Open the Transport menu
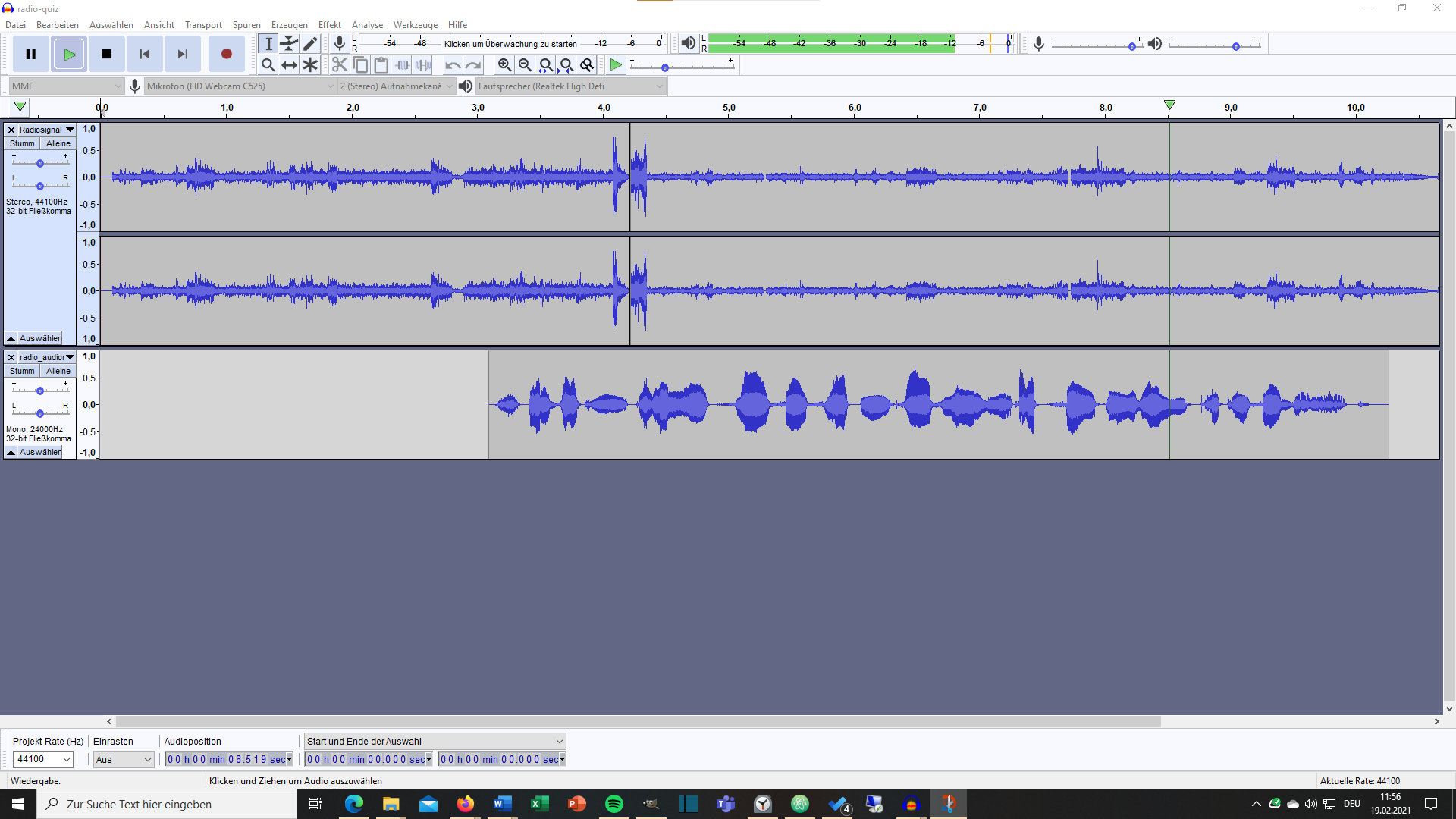This screenshot has width=1456, height=819. click(x=203, y=25)
